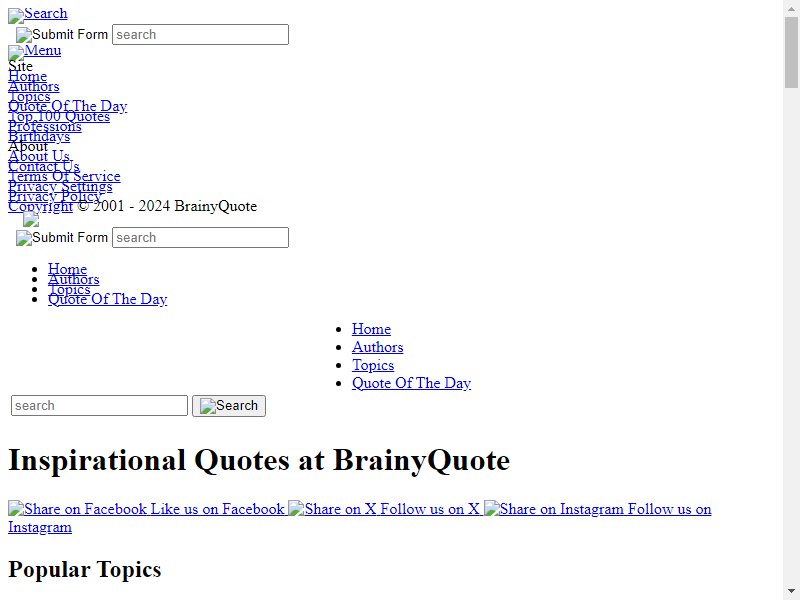Focus the search field just above the Menu link
Screen dimensions: 800x600
201,35
